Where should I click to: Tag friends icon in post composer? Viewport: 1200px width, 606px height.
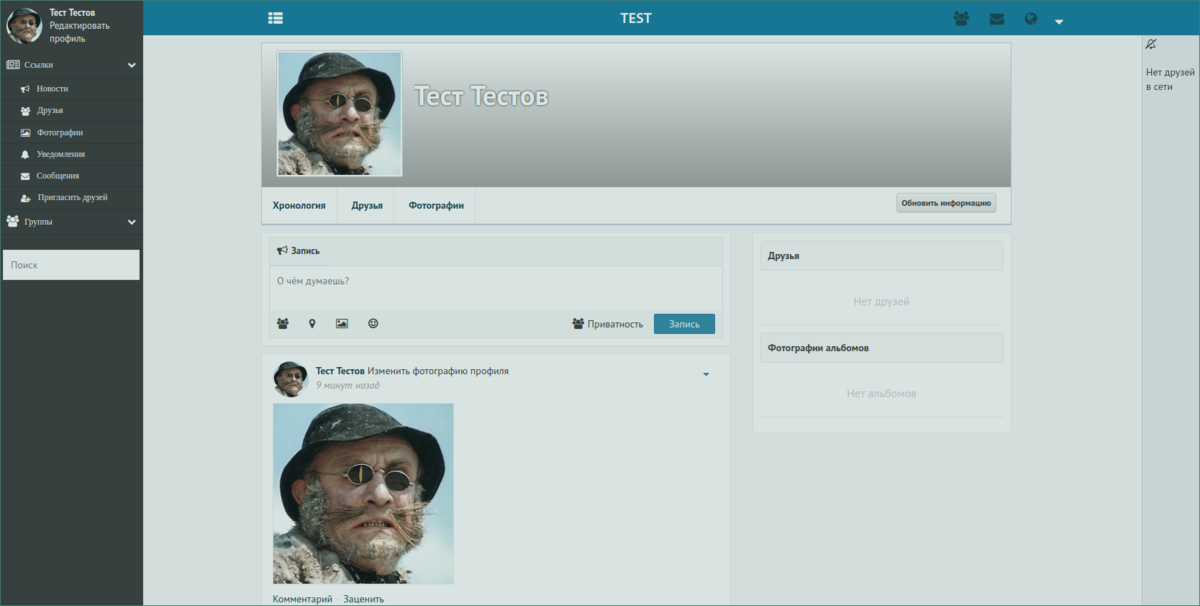tap(283, 324)
